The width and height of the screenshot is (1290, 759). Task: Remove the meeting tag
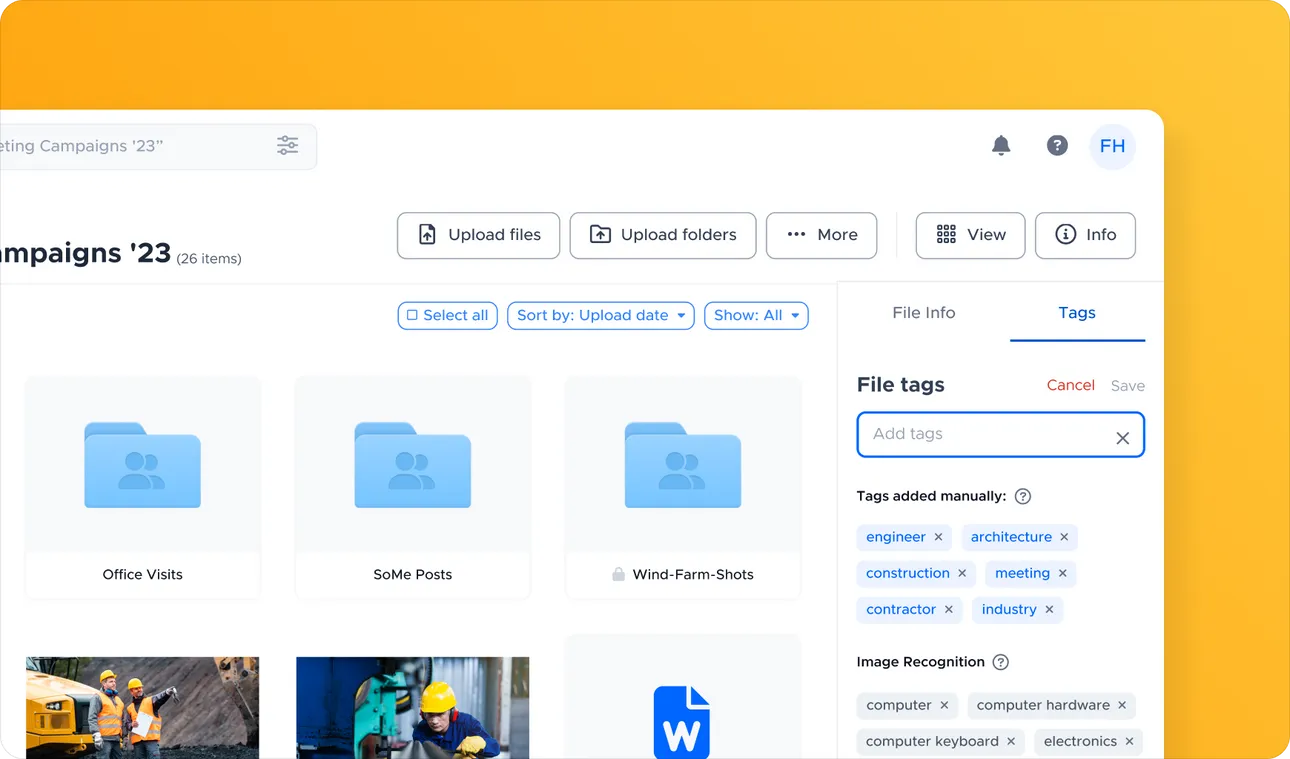(x=1062, y=573)
